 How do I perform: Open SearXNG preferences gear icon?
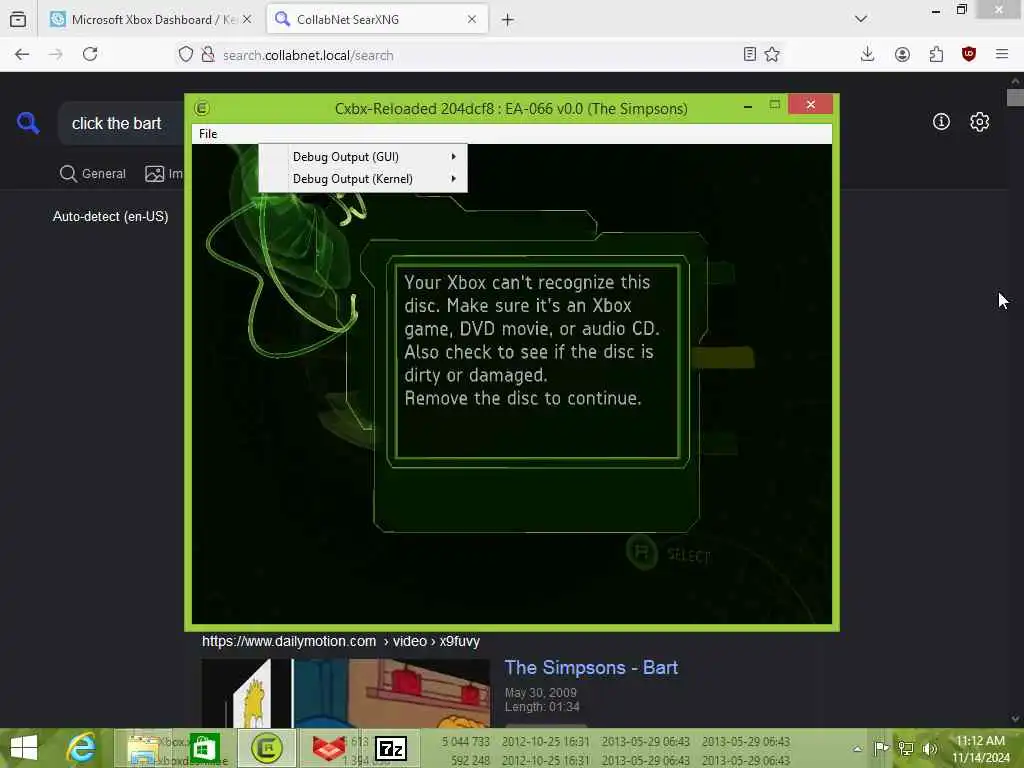(980, 122)
